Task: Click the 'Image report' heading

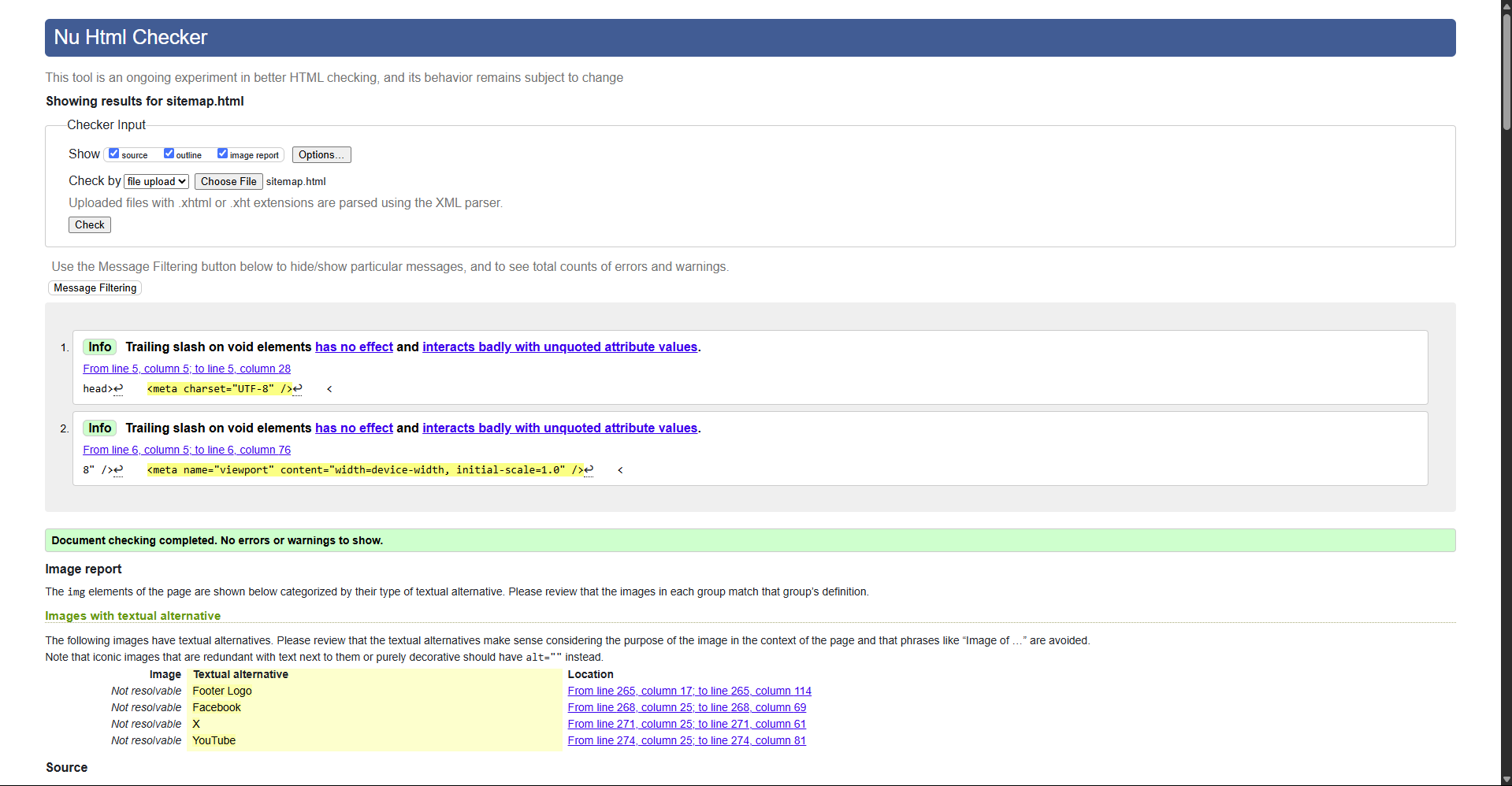Action: point(84,569)
